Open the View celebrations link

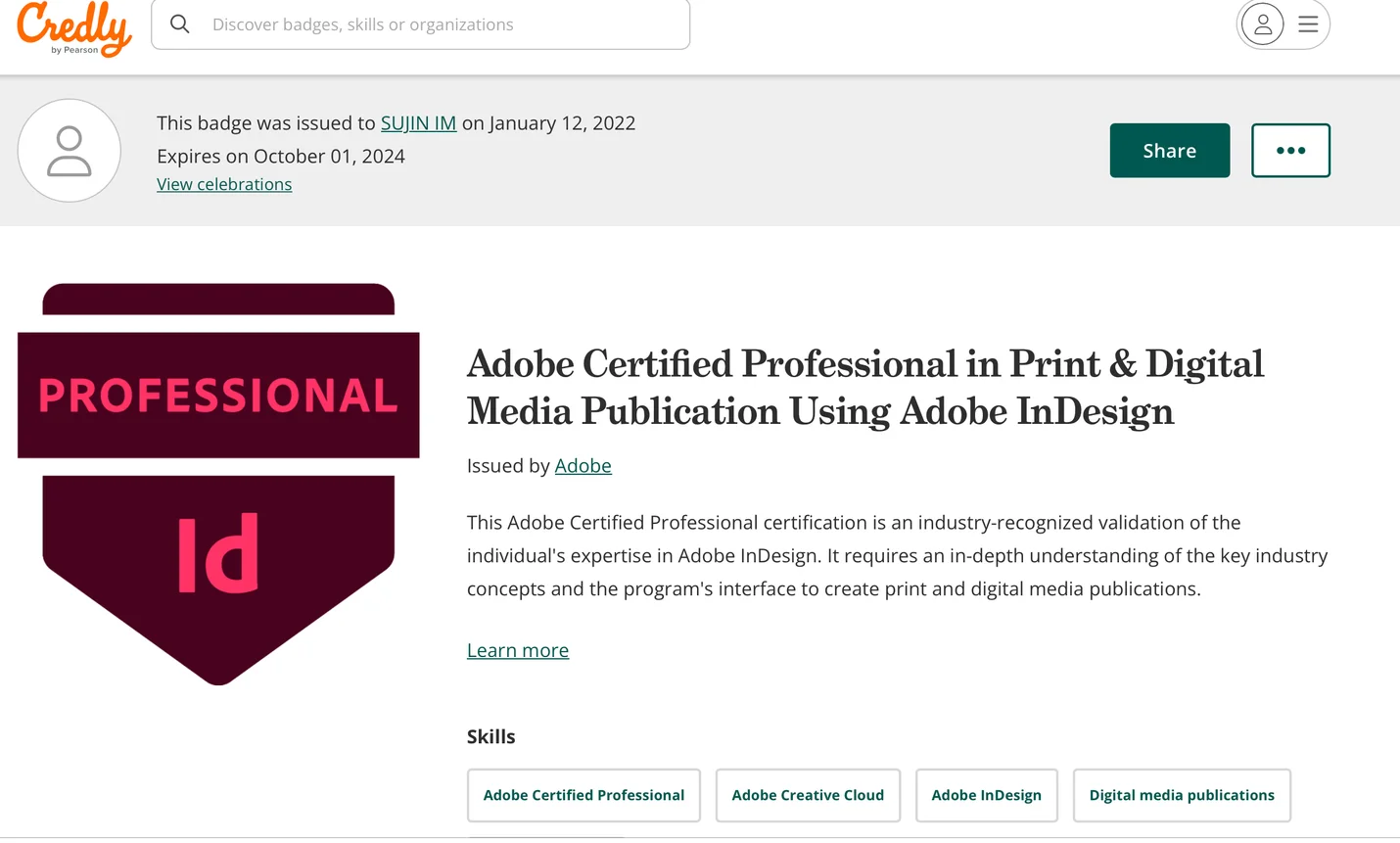point(224,184)
